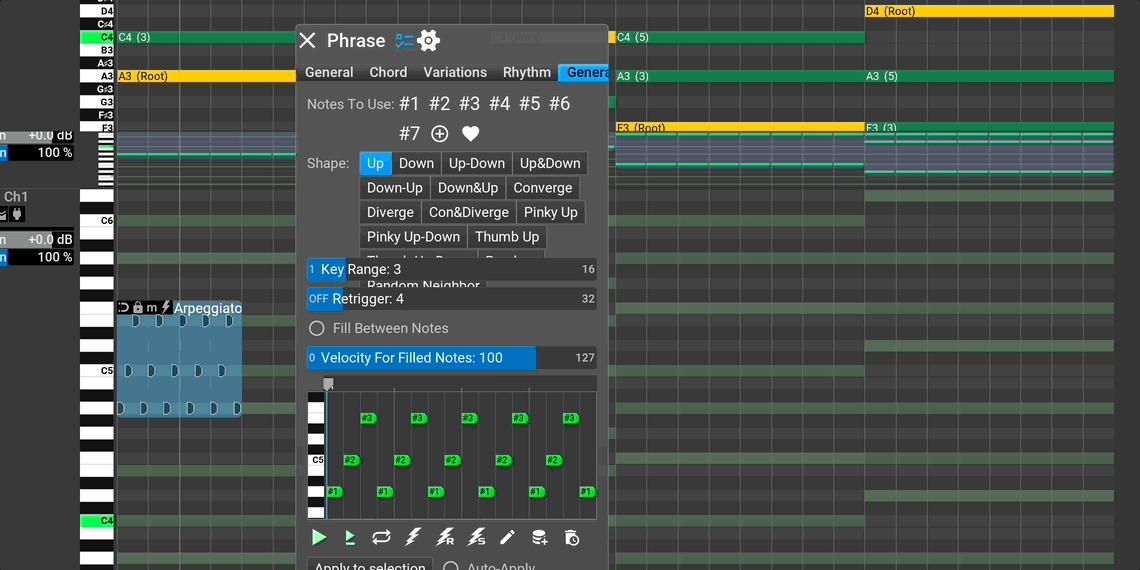The width and height of the screenshot is (1140, 570).
Task: Select the F3 (Root) note
Action: pos(740,127)
